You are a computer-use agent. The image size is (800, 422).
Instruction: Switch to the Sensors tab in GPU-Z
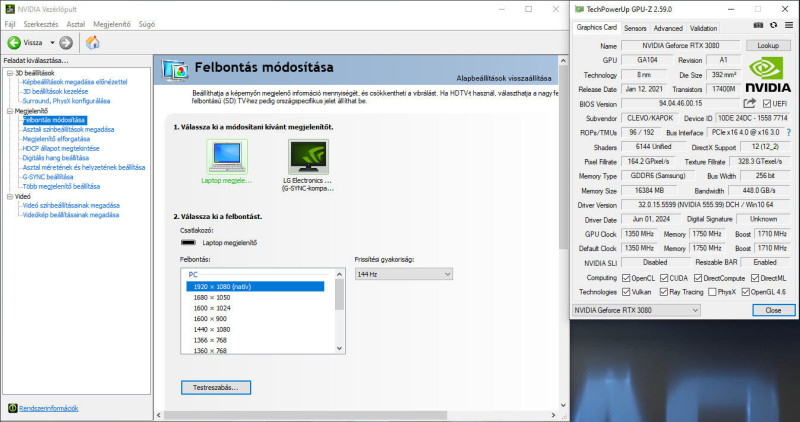click(x=635, y=28)
